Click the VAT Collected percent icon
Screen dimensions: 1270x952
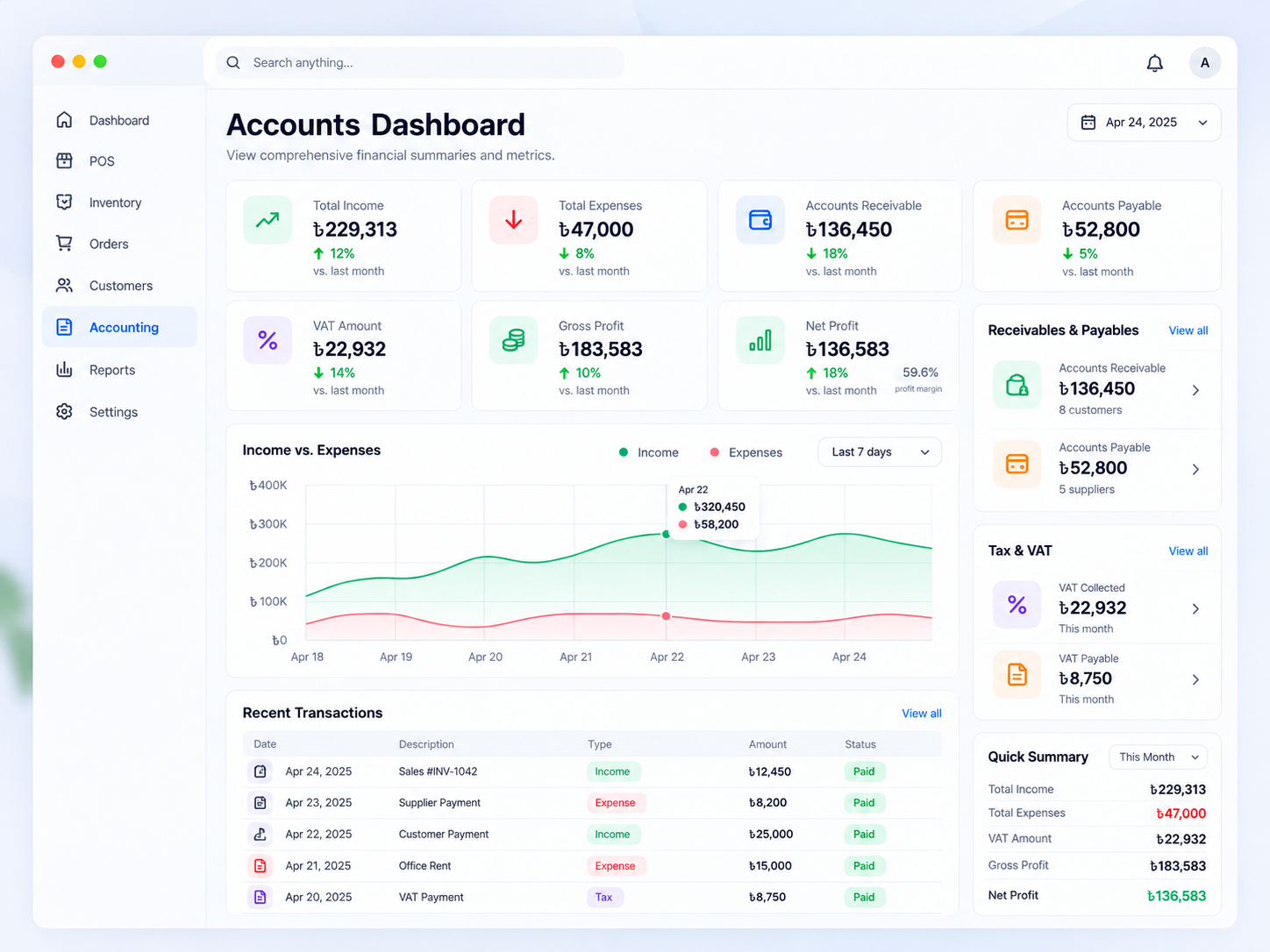pos(1017,605)
